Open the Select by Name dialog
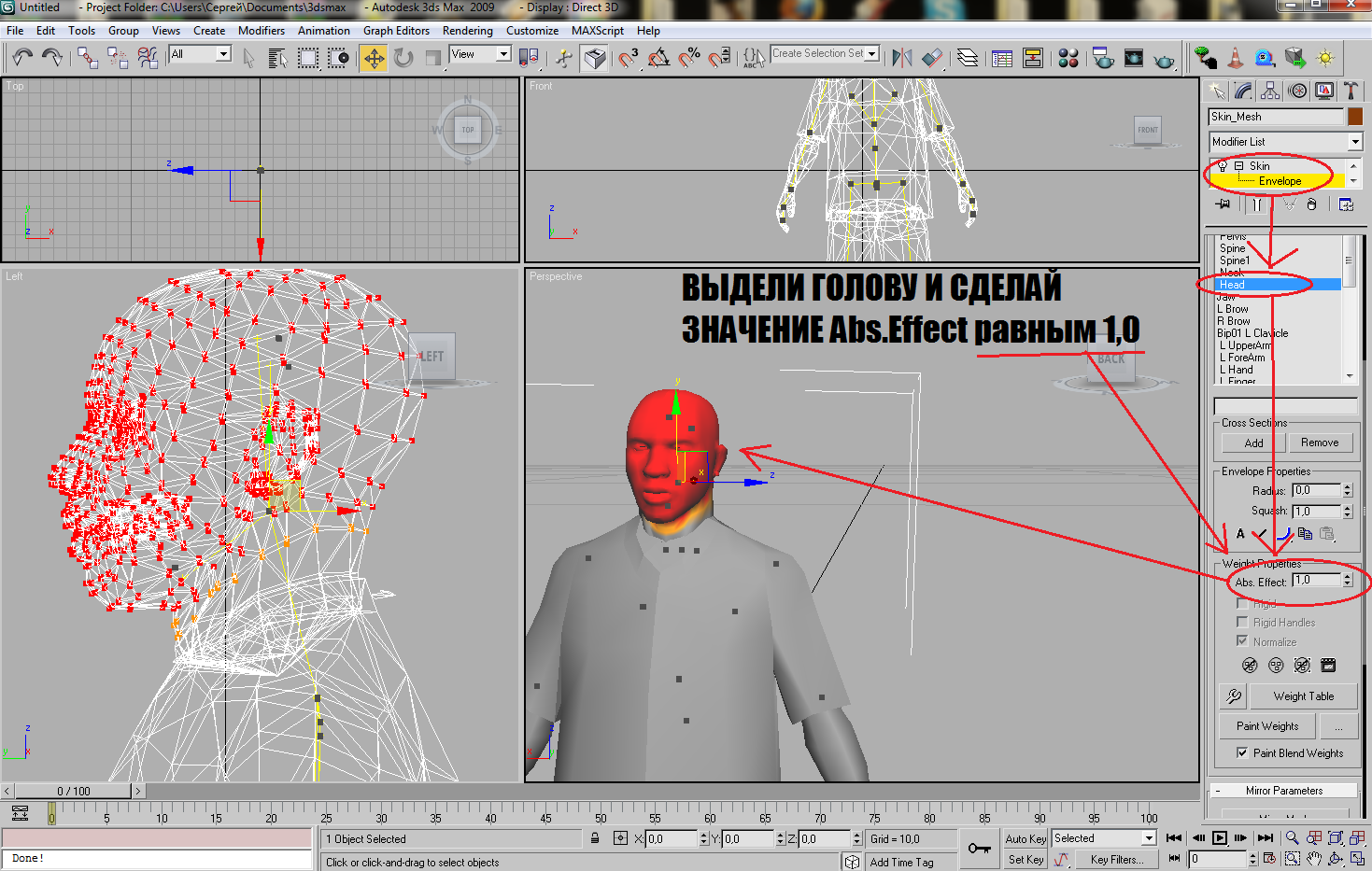 (x=277, y=58)
